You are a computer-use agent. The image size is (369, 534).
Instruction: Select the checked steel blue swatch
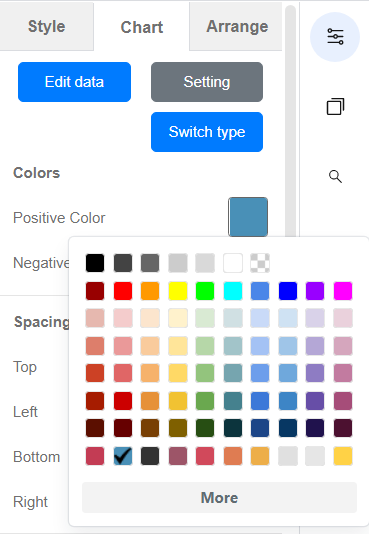[x=123, y=456]
